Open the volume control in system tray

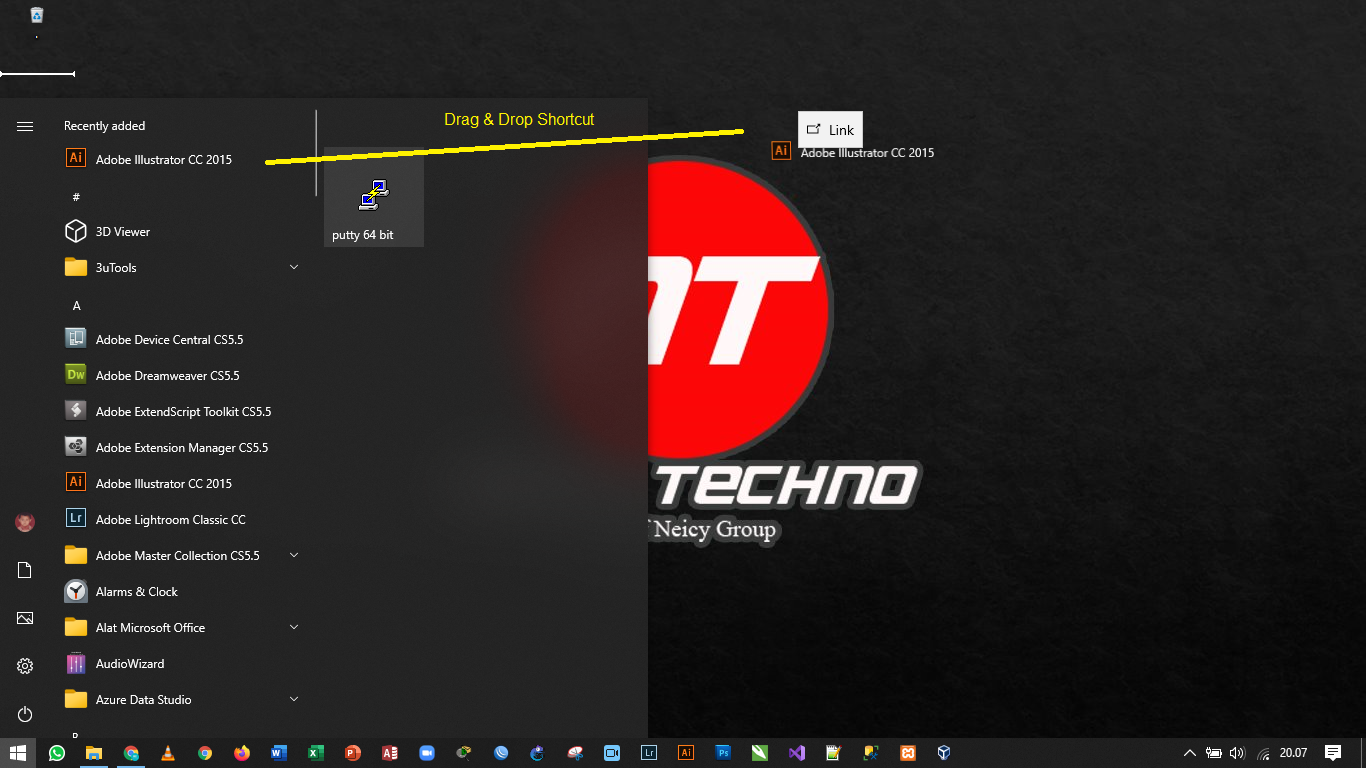point(1237,753)
